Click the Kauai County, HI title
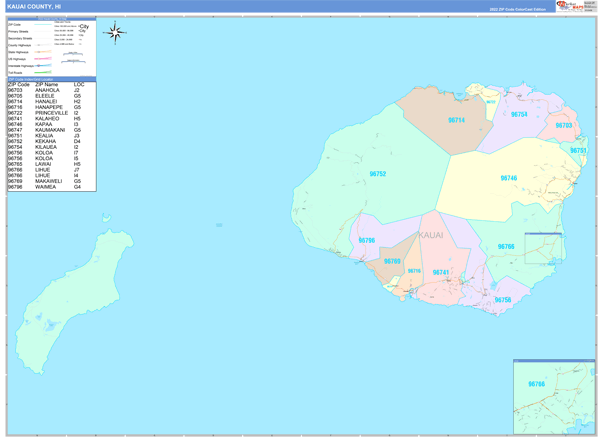 pos(32,6)
